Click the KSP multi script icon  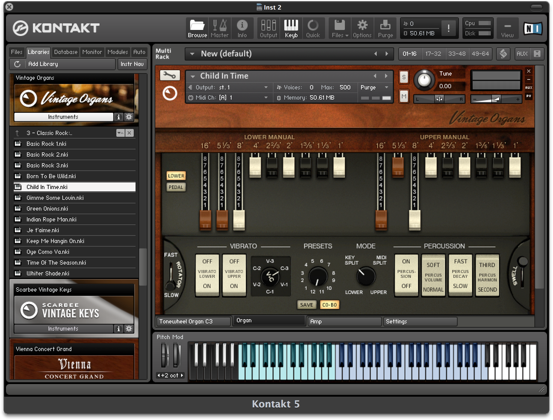pos(503,54)
